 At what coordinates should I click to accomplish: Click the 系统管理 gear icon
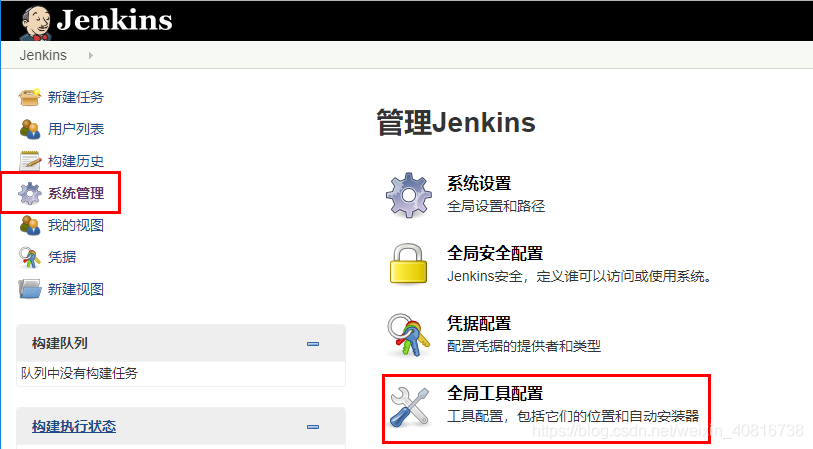pyautogui.click(x=30, y=193)
